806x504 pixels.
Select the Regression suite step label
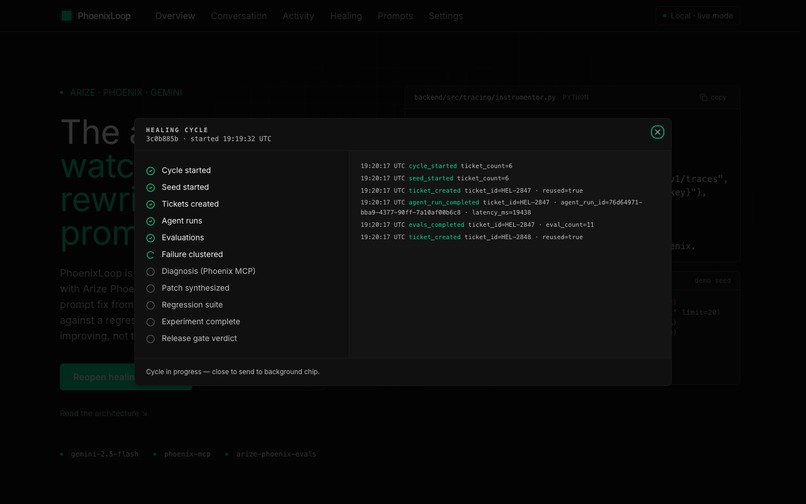click(192, 305)
